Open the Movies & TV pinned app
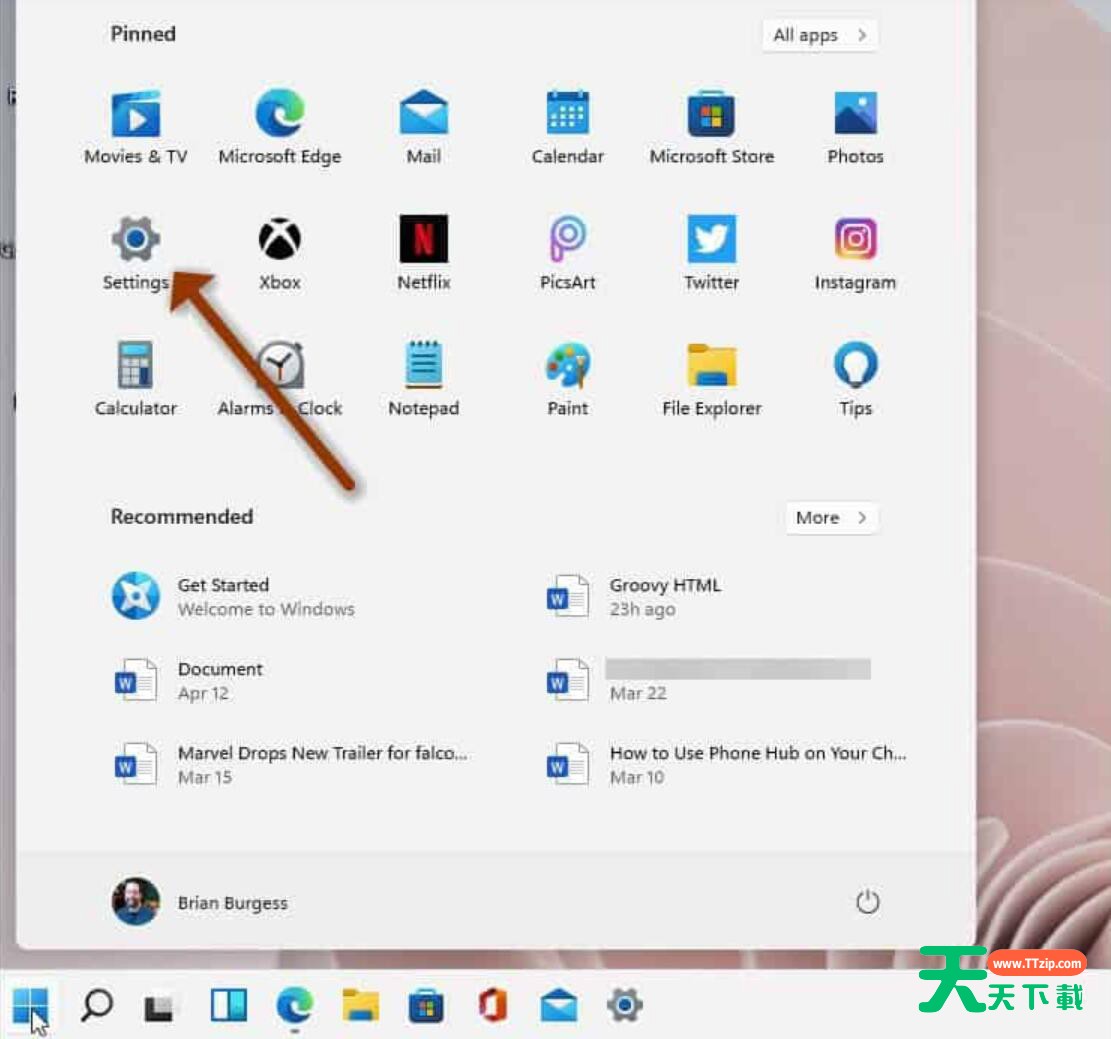 coord(135,128)
